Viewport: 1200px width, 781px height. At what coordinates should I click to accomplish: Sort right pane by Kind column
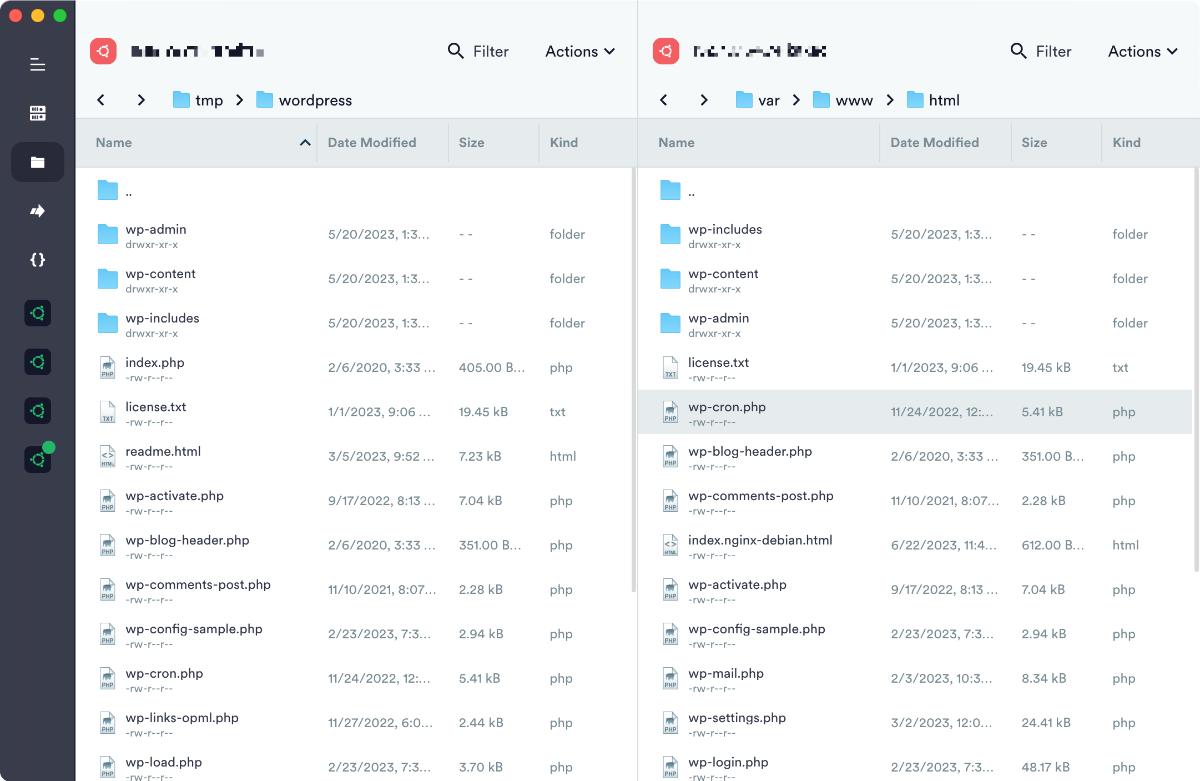[x=1149, y=143]
